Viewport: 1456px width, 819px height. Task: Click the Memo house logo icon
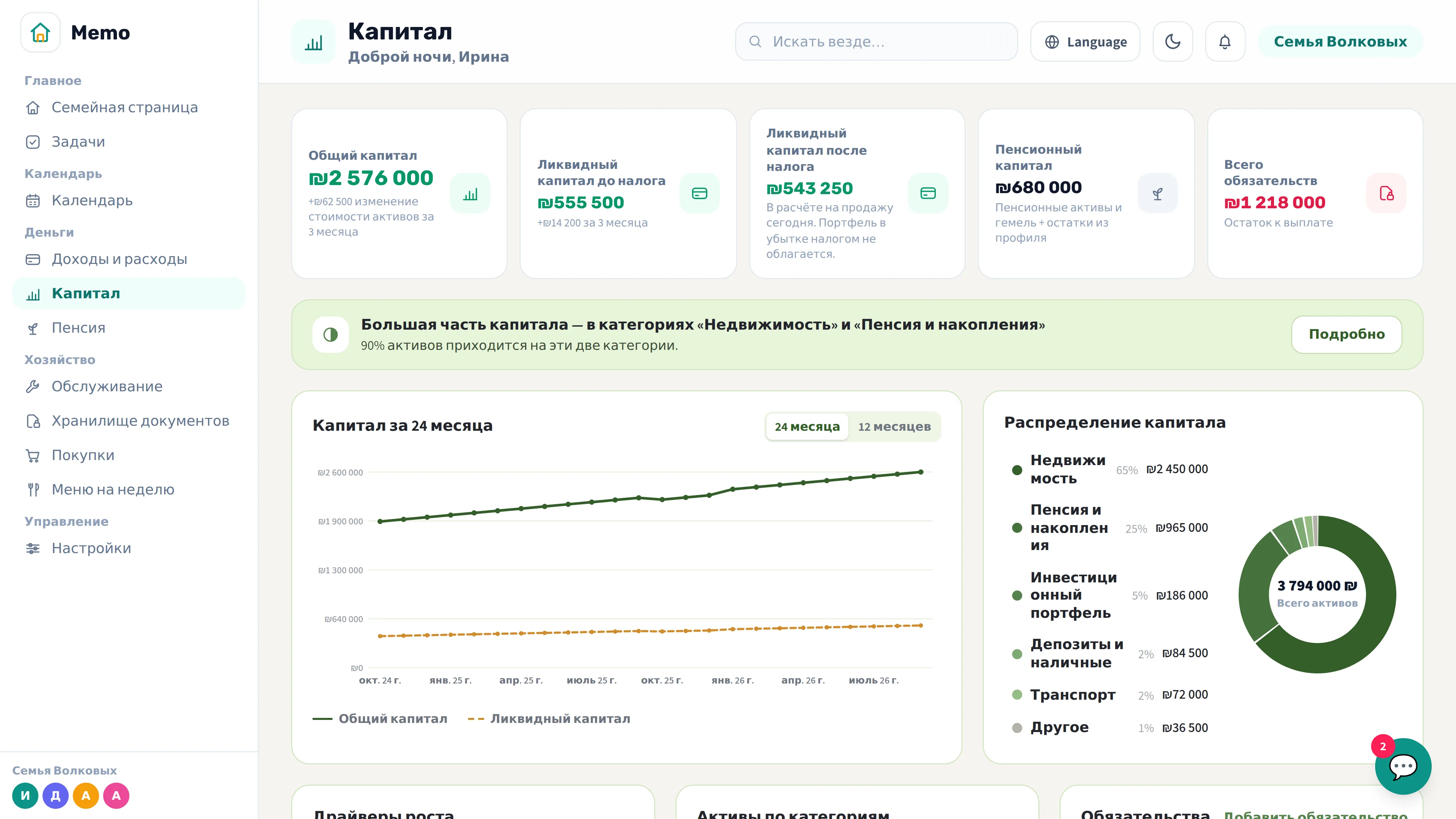coord(40,33)
